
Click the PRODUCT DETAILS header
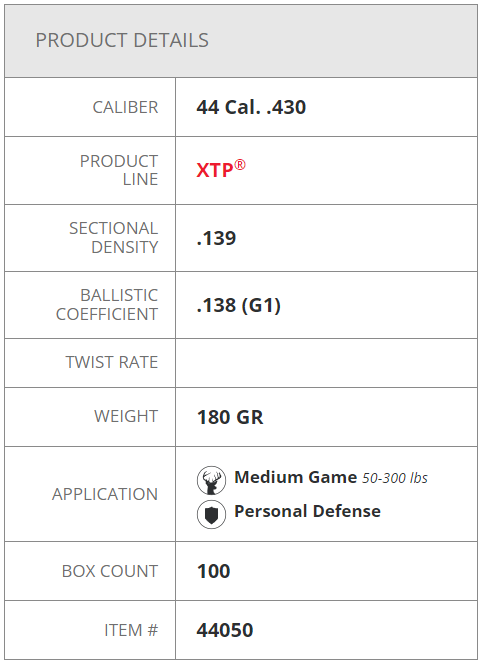click(x=122, y=41)
